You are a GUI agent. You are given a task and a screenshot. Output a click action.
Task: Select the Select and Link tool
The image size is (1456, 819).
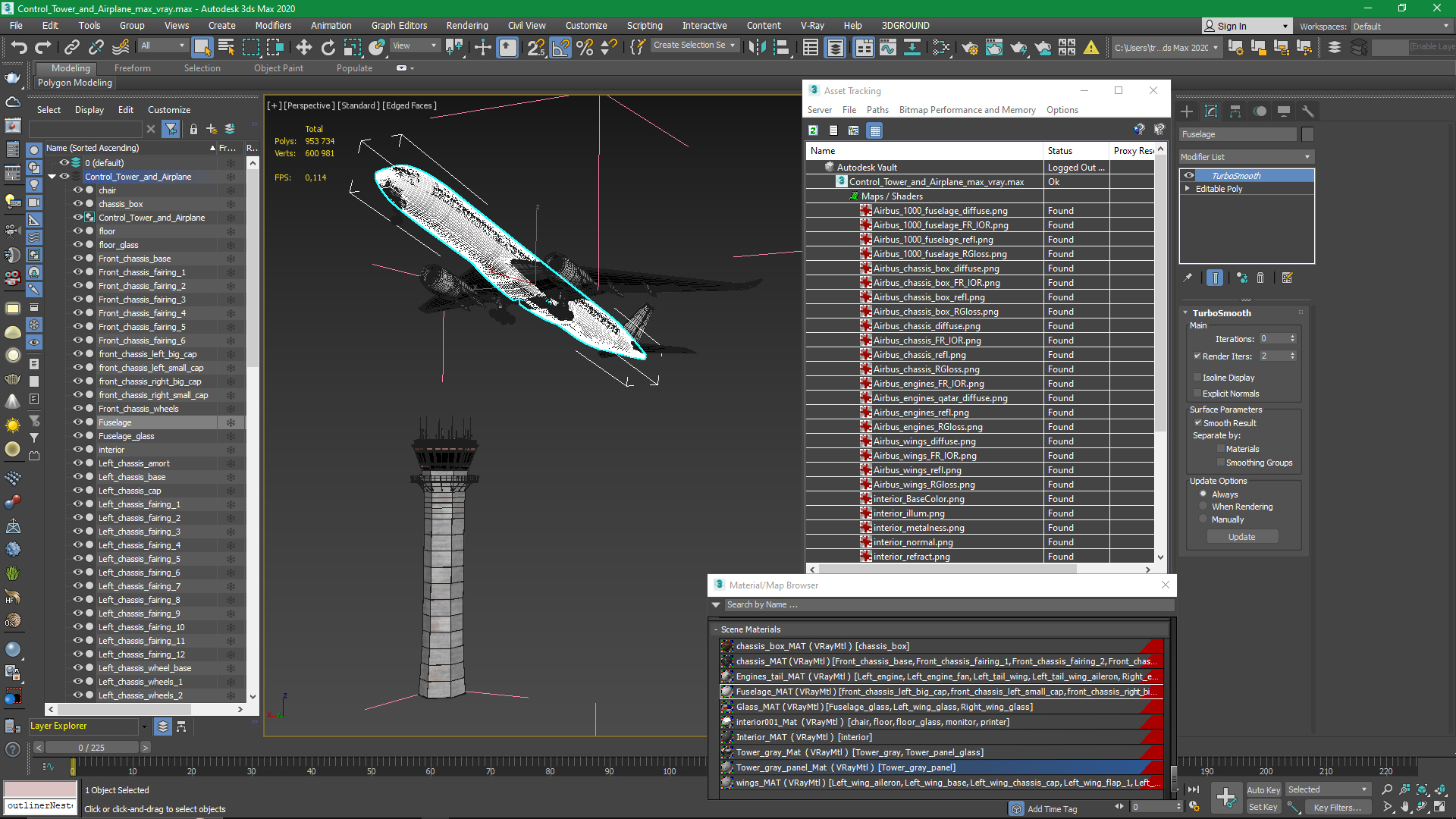click(72, 48)
